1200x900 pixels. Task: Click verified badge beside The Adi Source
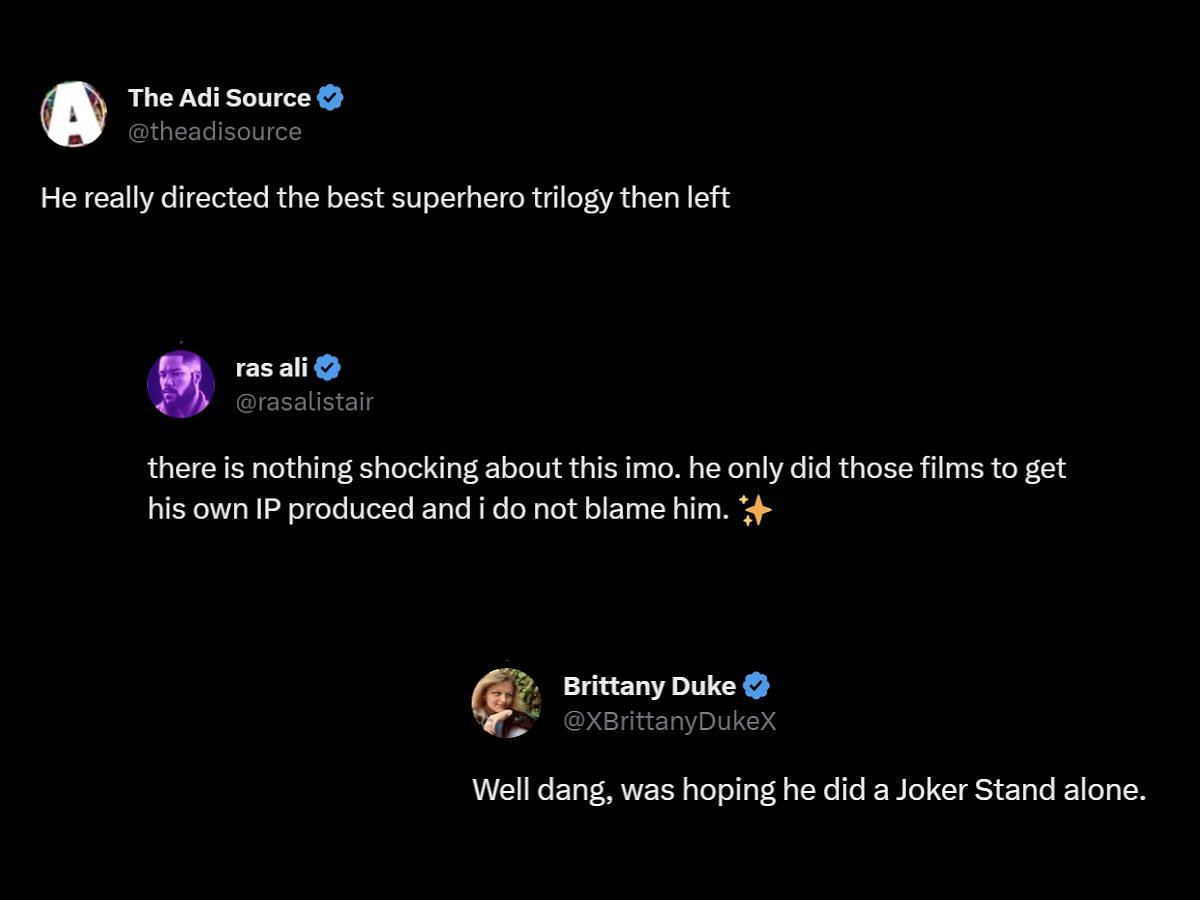(331, 98)
